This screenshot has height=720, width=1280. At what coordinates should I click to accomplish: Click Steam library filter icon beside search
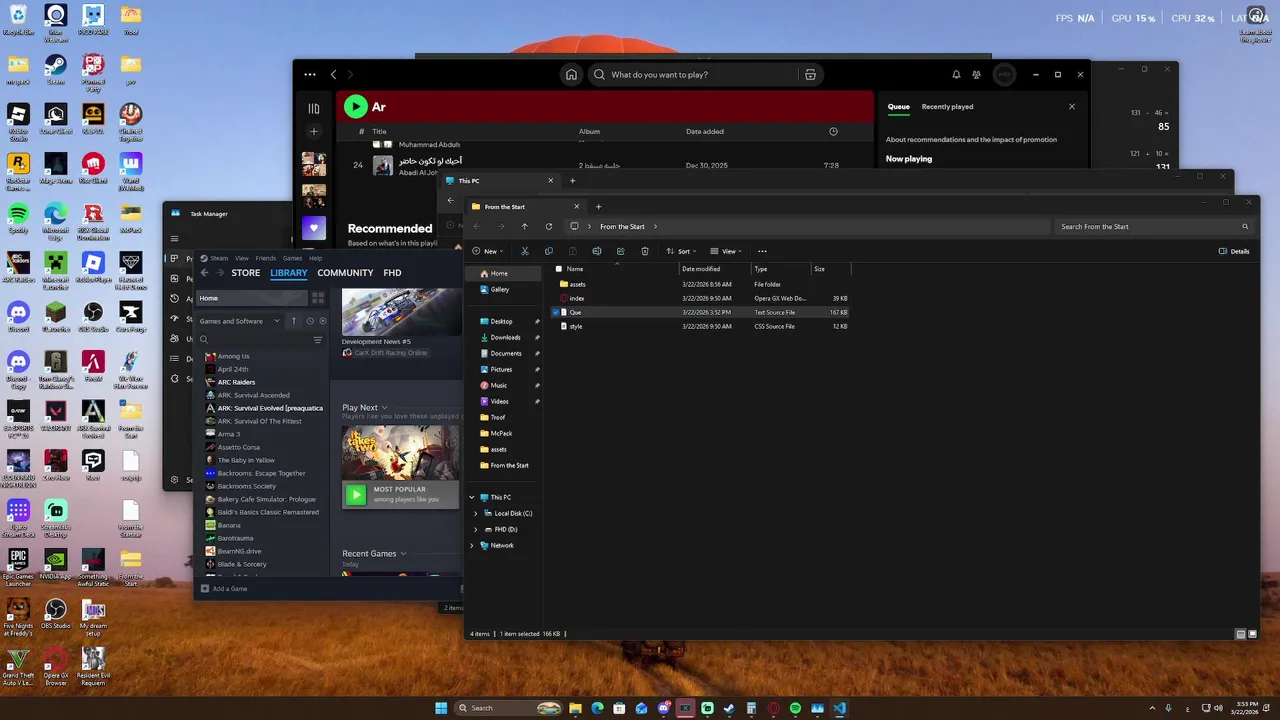pos(318,340)
